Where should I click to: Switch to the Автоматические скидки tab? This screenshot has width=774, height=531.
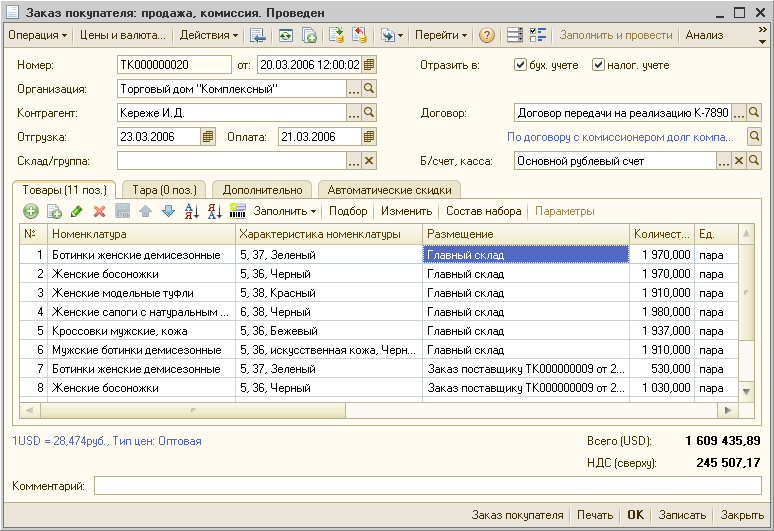click(389, 190)
